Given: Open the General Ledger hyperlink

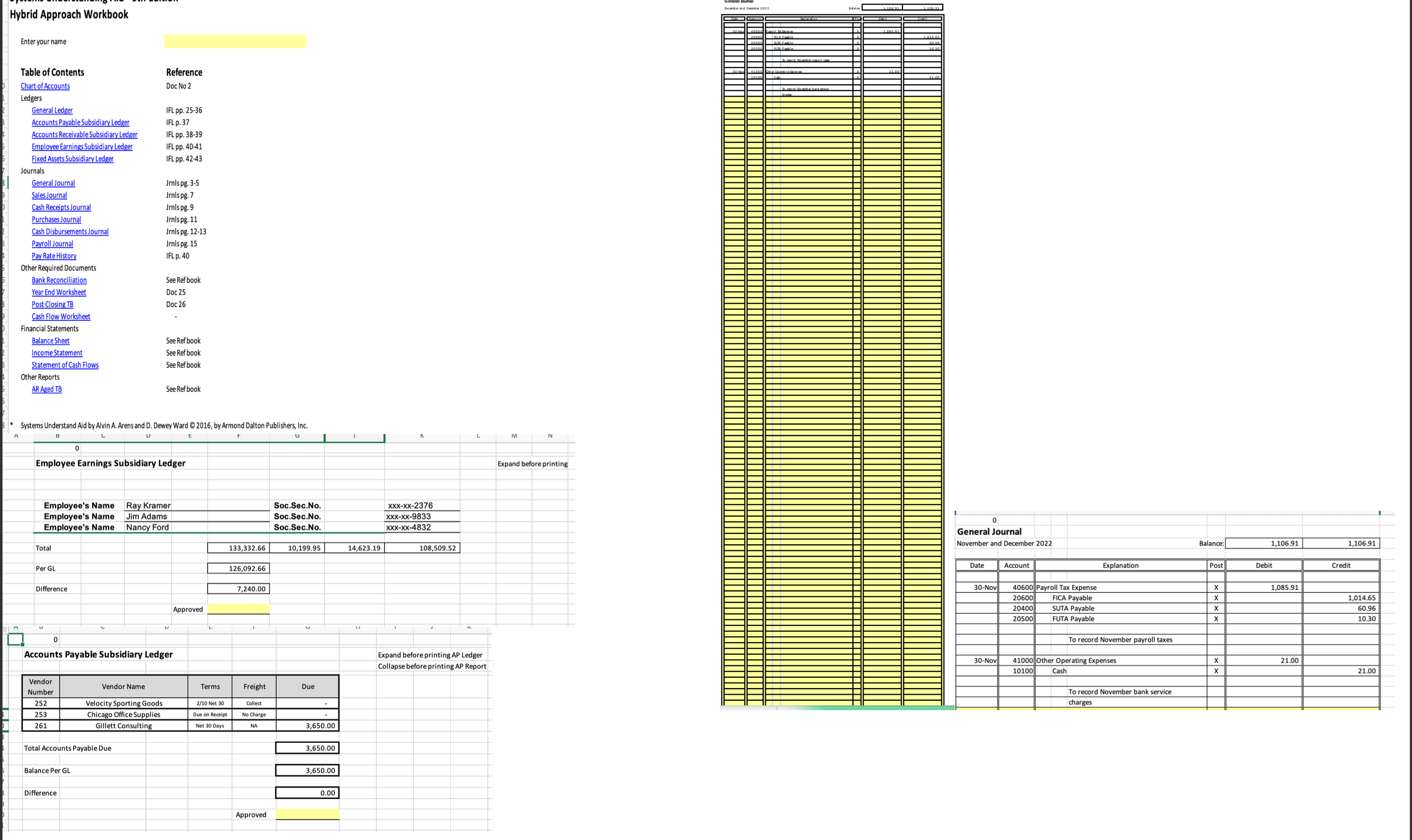Looking at the screenshot, I should pyautogui.click(x=52, y=110).
